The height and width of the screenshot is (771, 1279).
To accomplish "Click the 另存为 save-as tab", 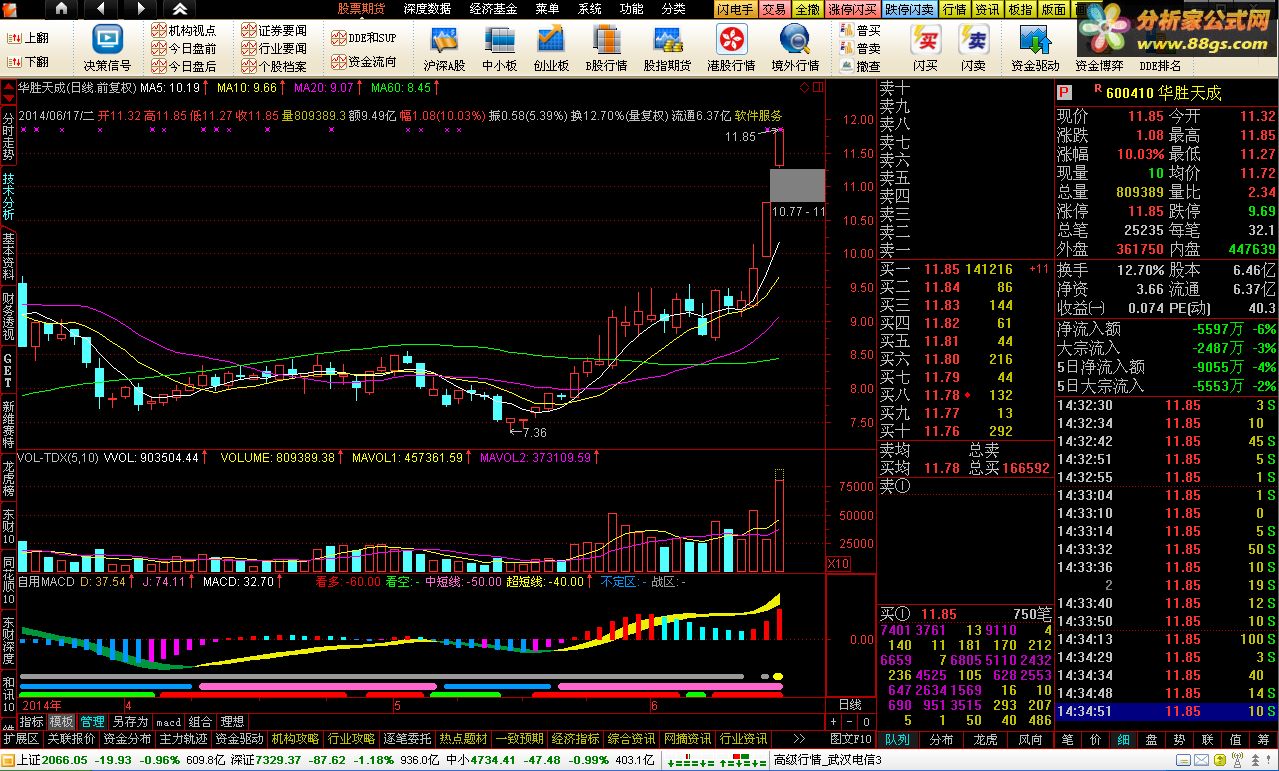I will (130, 721).
